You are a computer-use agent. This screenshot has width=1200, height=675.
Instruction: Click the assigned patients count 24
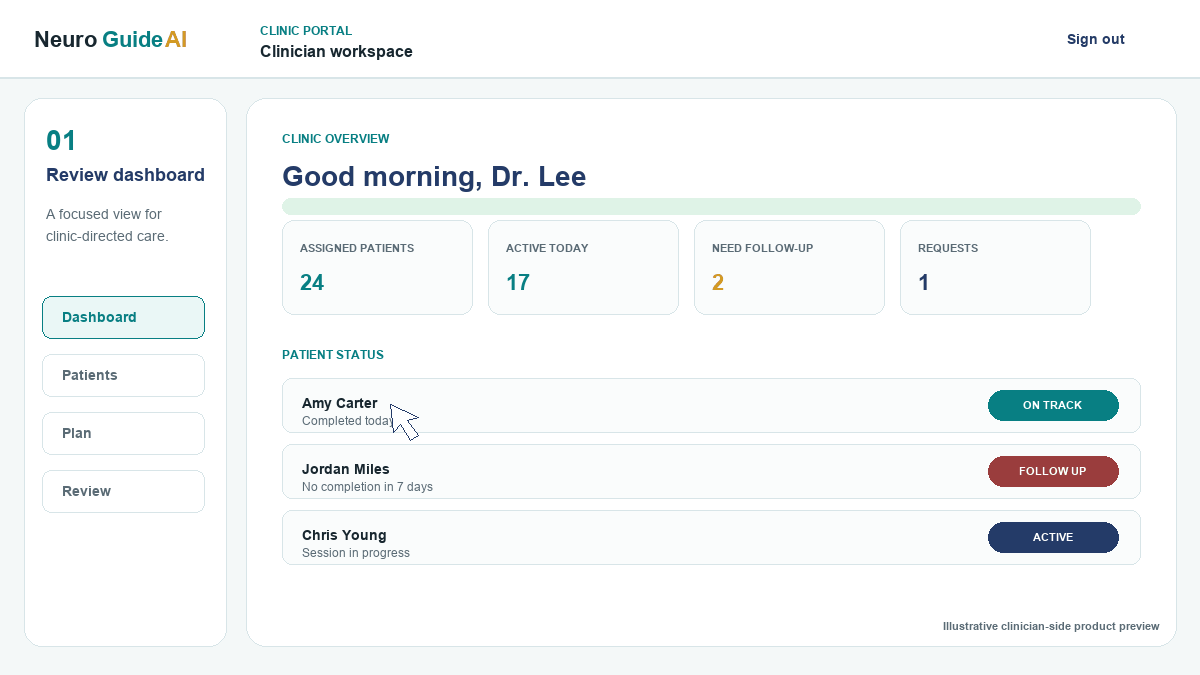tap(312, 283)
